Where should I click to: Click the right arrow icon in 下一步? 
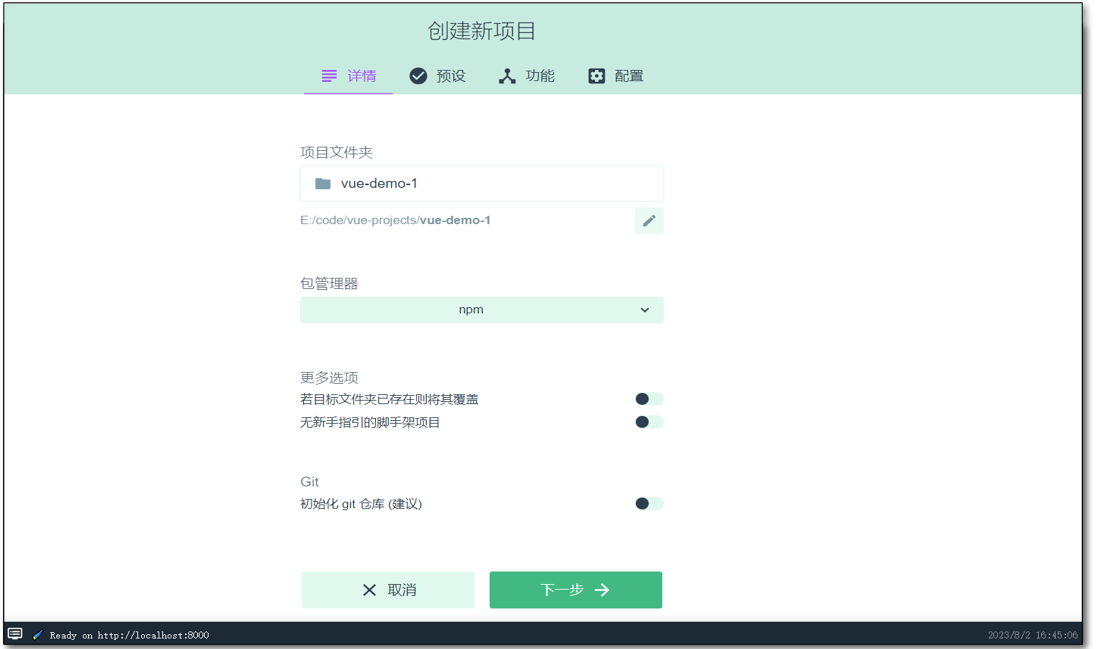click(x=602, y=590)
